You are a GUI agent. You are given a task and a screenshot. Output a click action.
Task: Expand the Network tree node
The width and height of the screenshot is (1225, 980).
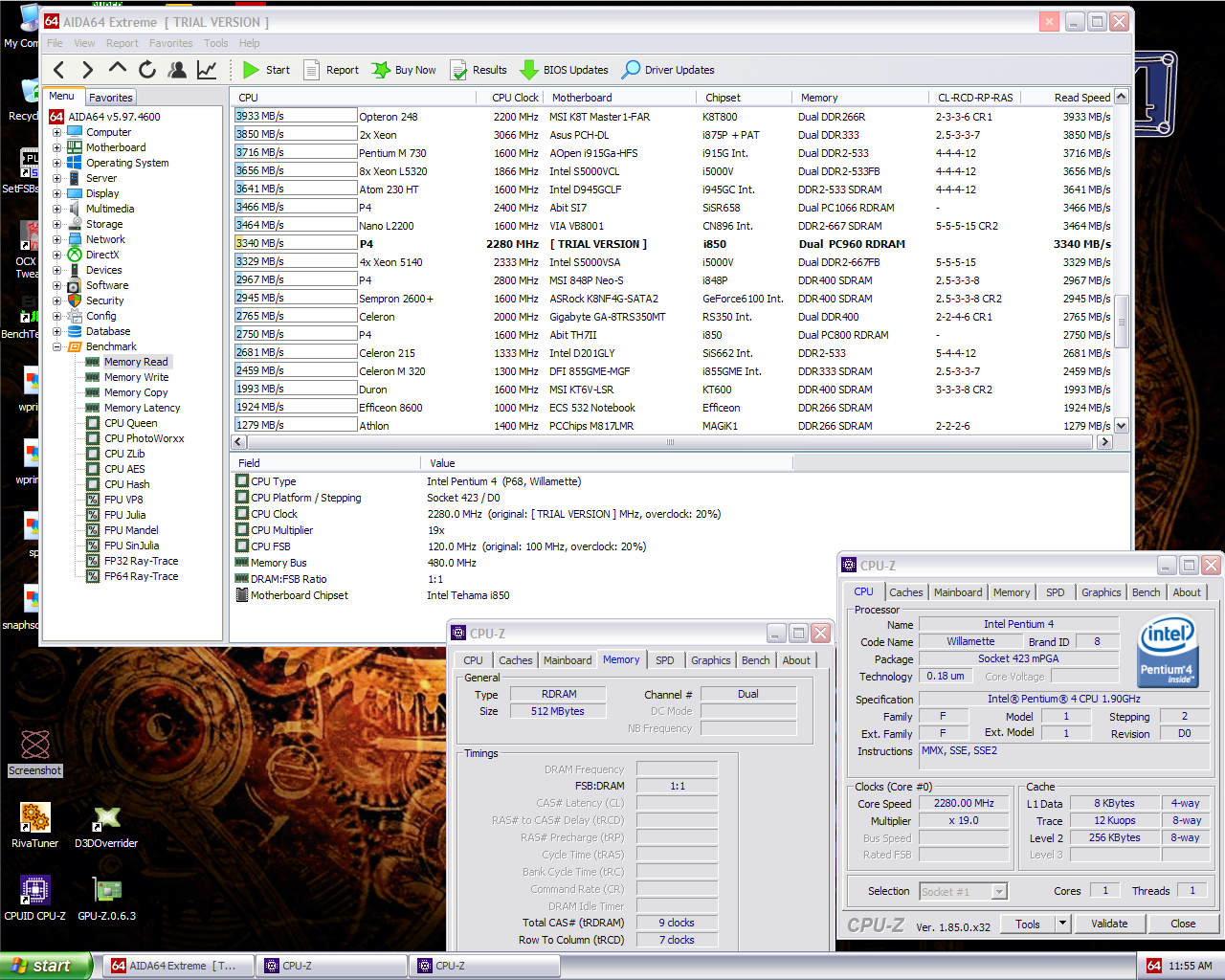click(x=56, y=239)
